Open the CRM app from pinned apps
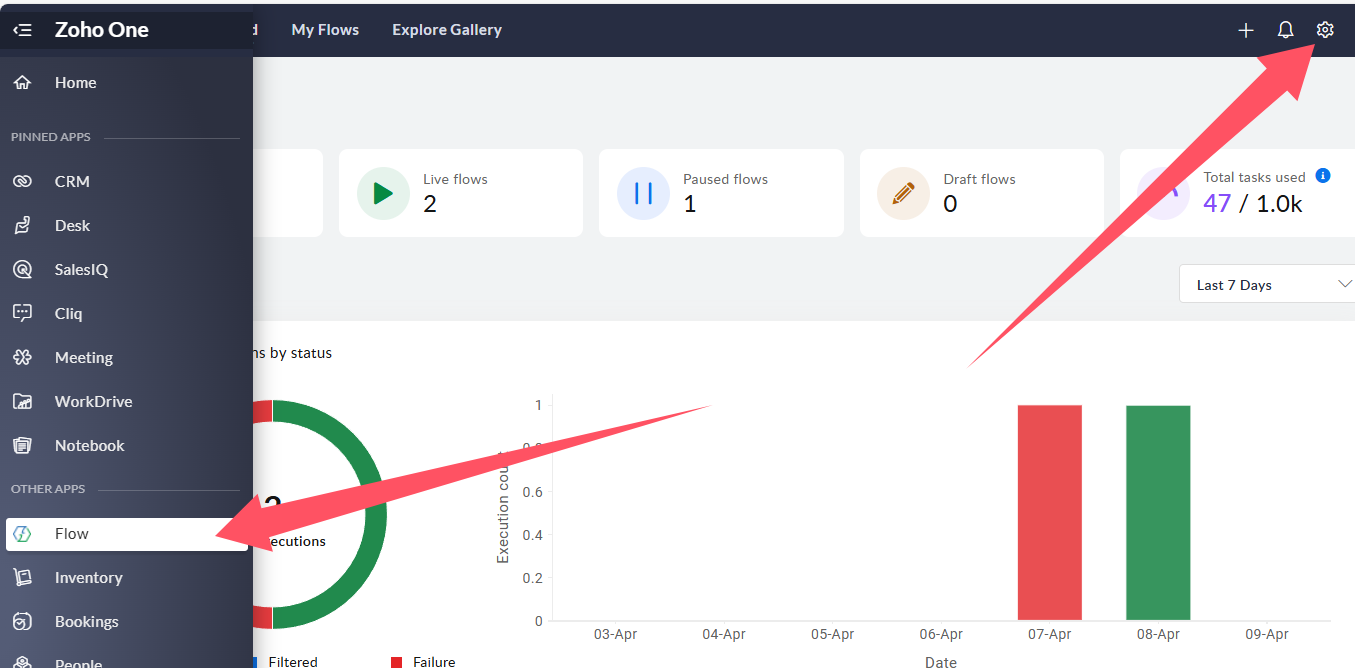This screenshot has width=1355, height=668. tap(126, 181)
